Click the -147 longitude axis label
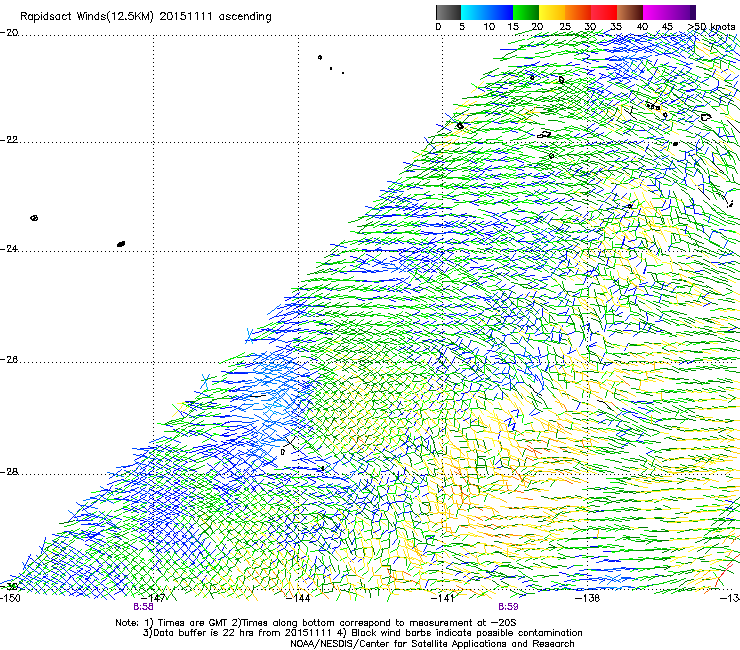This screenshot has height=650, width=740. [154, 598]
